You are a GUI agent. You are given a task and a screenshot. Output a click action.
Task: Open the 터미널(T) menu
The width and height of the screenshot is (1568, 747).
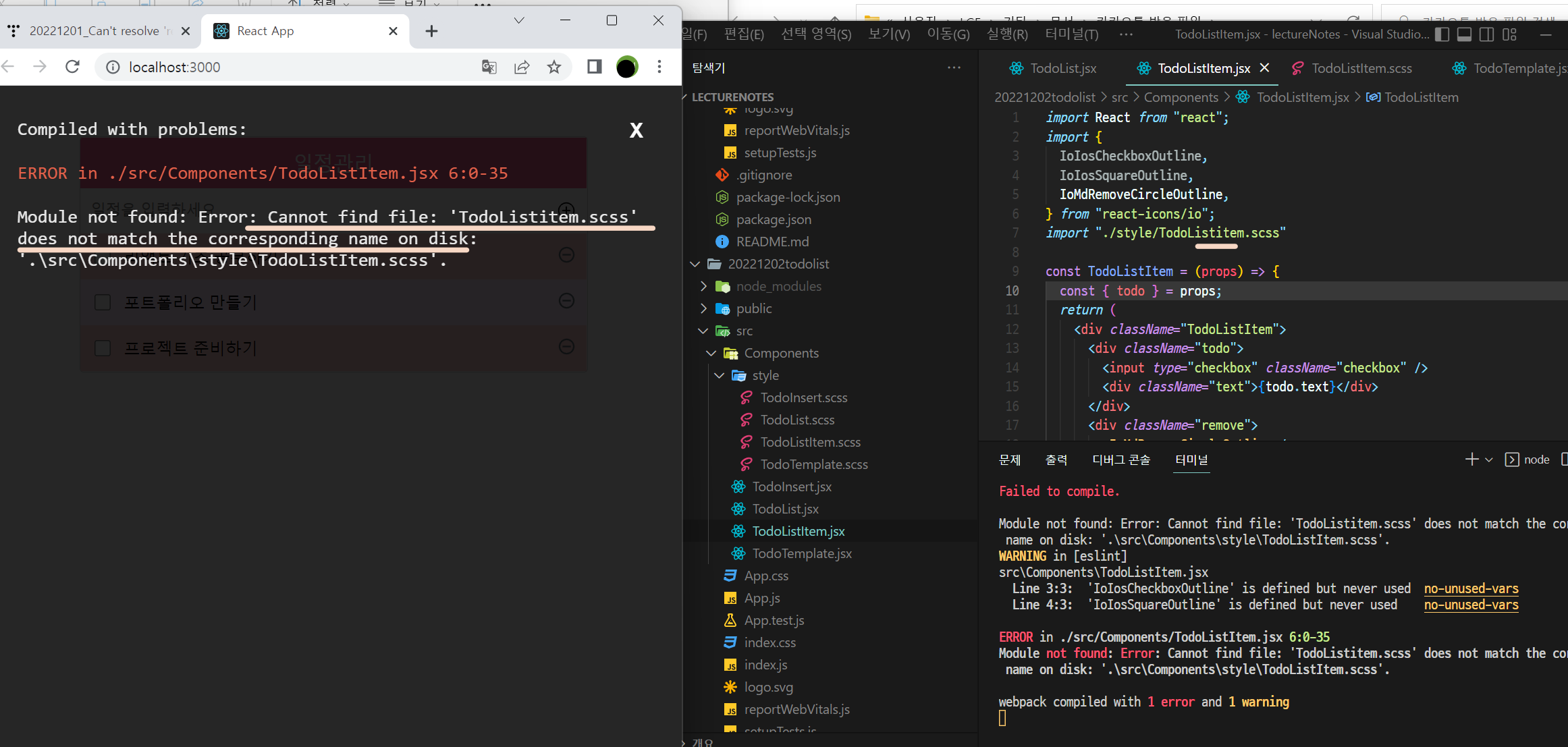(1071, 34)
